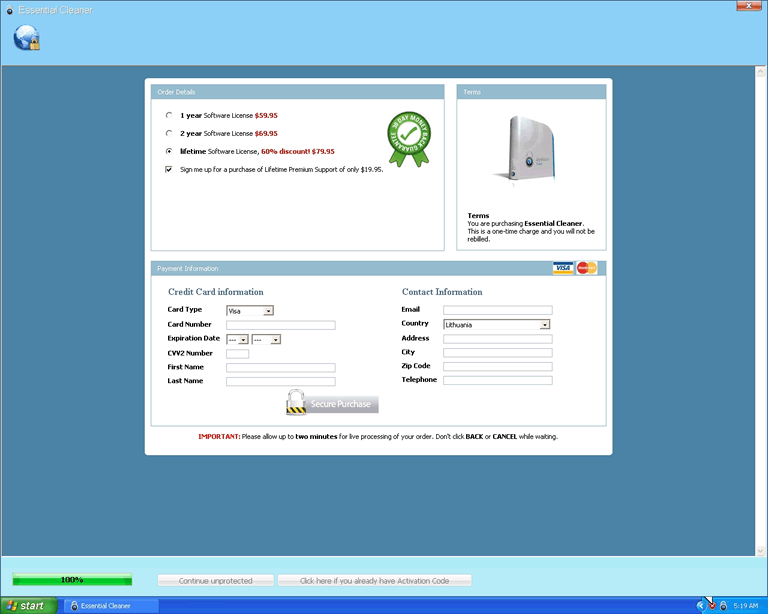Select the 1 year Software License option
Image resolution: width=768 pixels, height=614 pixels.
tap(169, 115)
